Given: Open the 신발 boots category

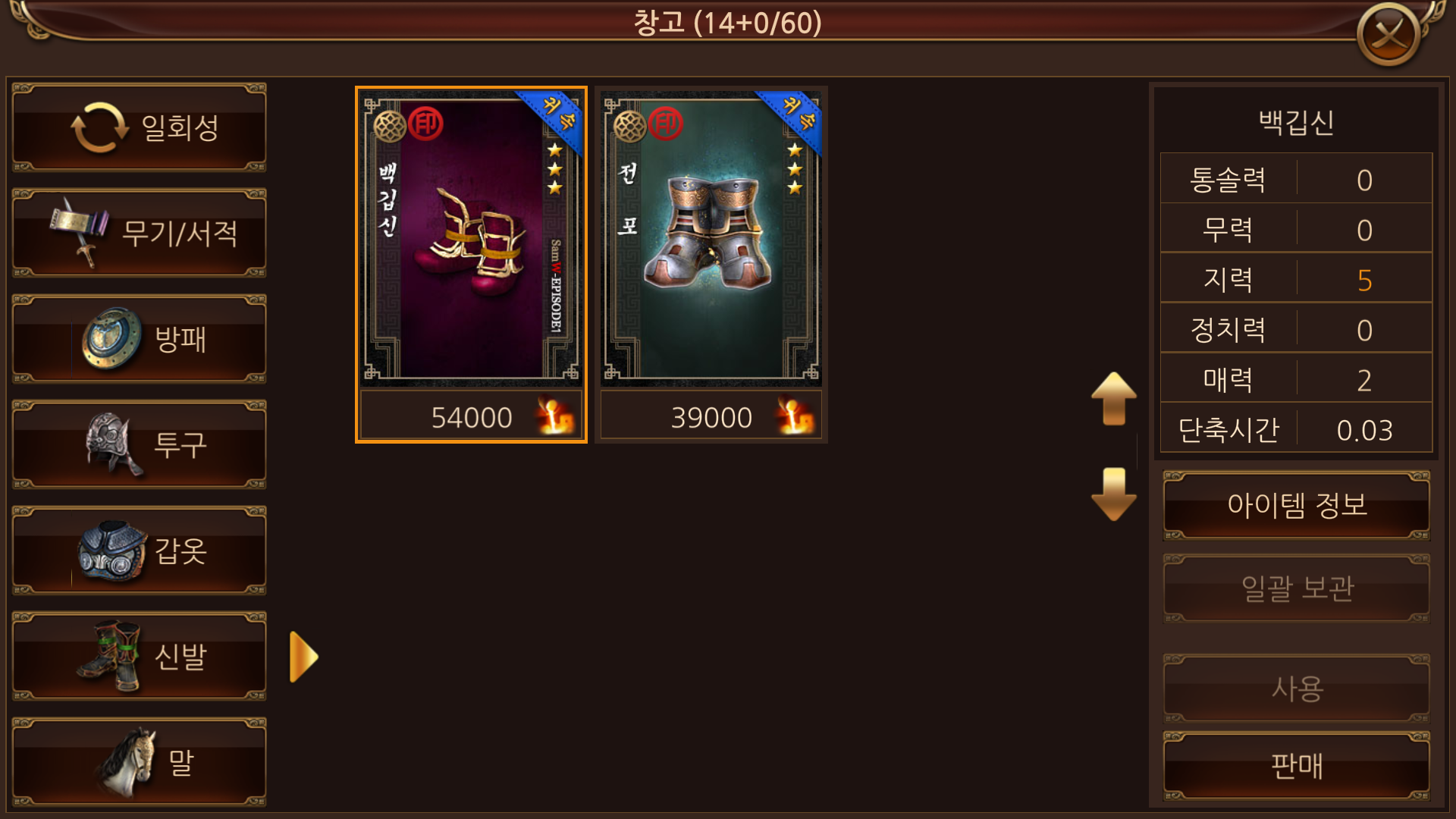Looking at the screenshot, I should 140,657.
